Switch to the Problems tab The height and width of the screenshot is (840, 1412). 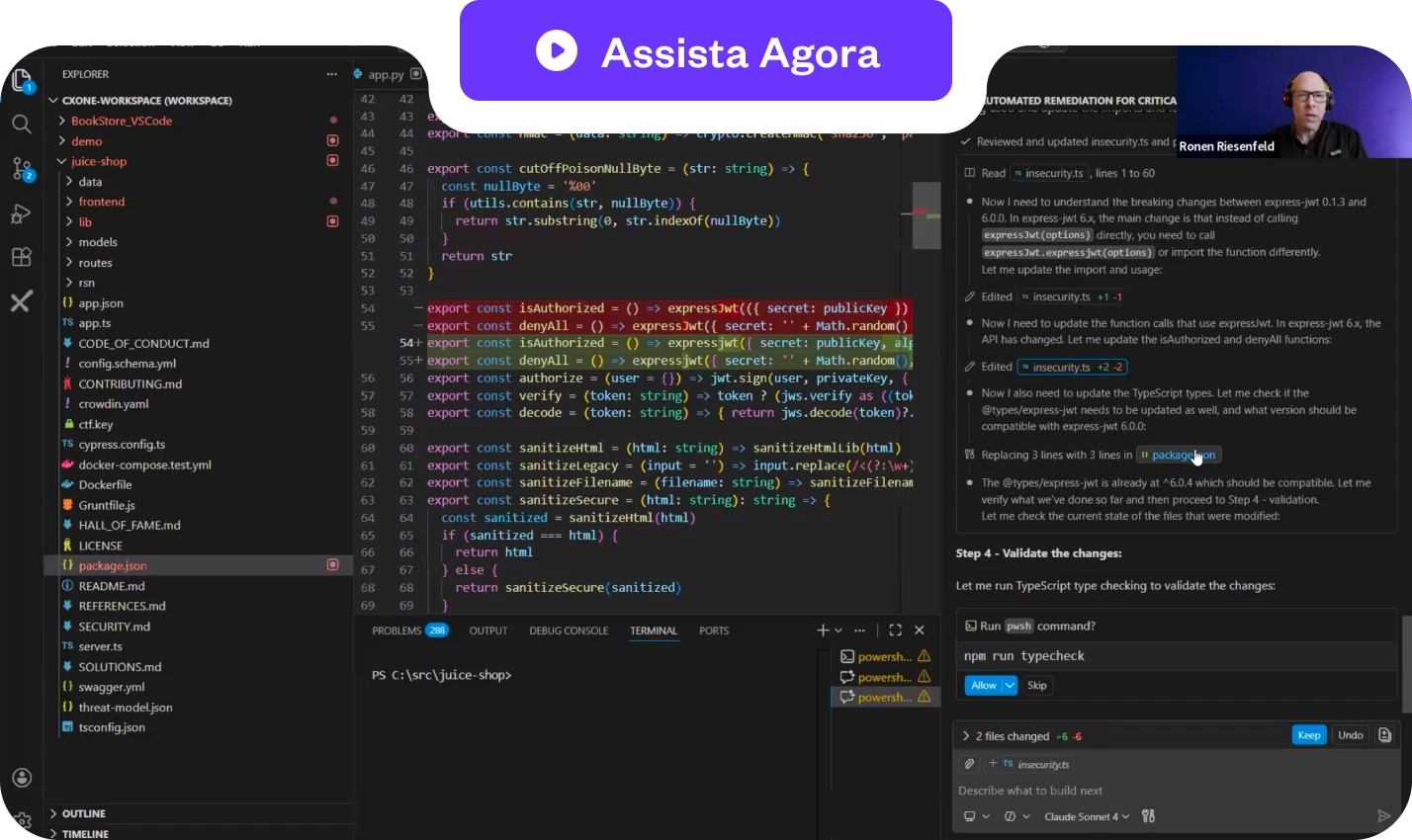point(397,630)
